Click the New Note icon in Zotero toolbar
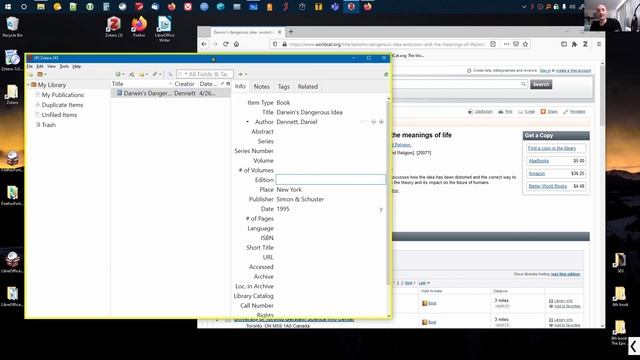The height and width of the screenshot is (360, 640). point(142,74)
